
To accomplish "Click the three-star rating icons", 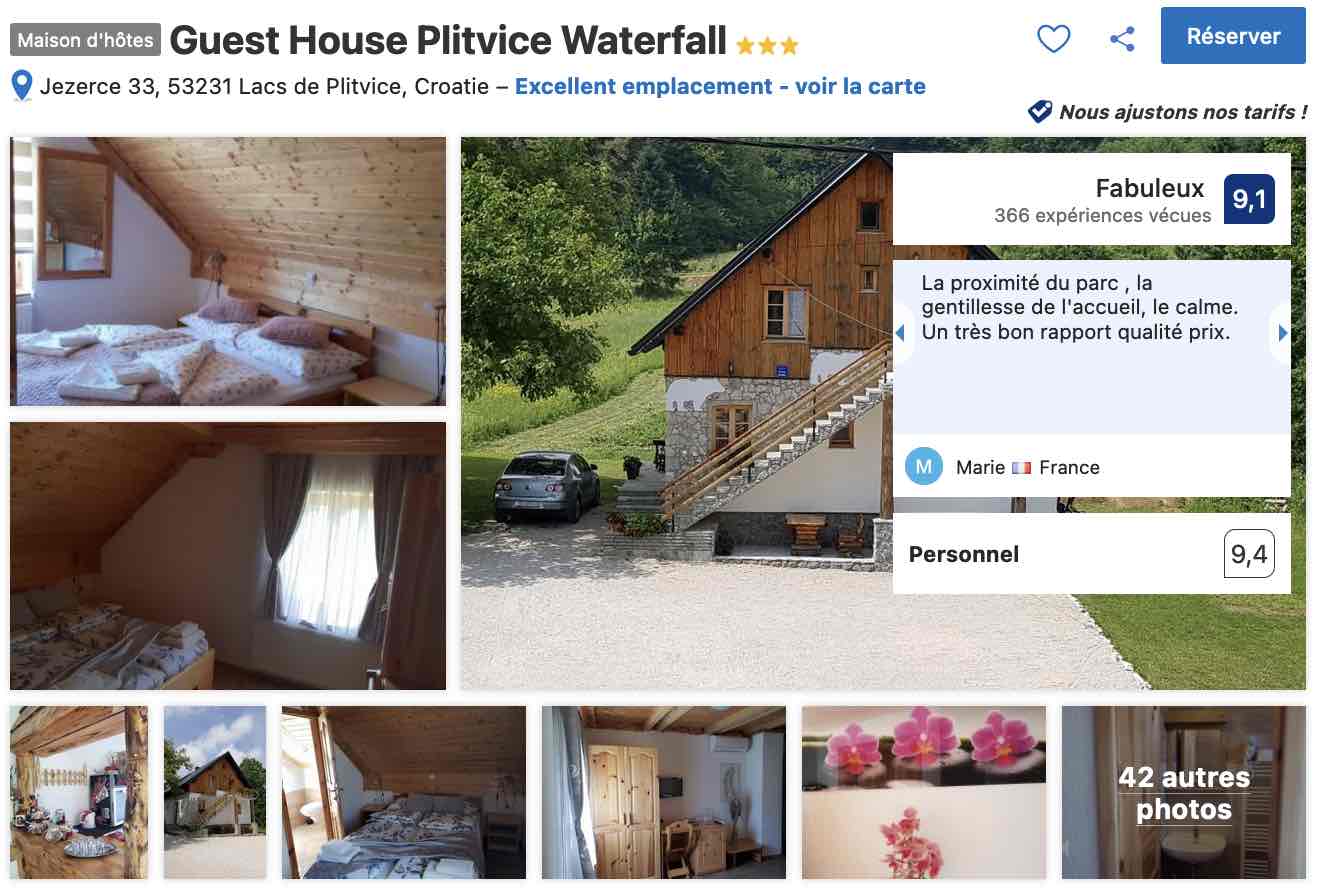I will [767, 45].
